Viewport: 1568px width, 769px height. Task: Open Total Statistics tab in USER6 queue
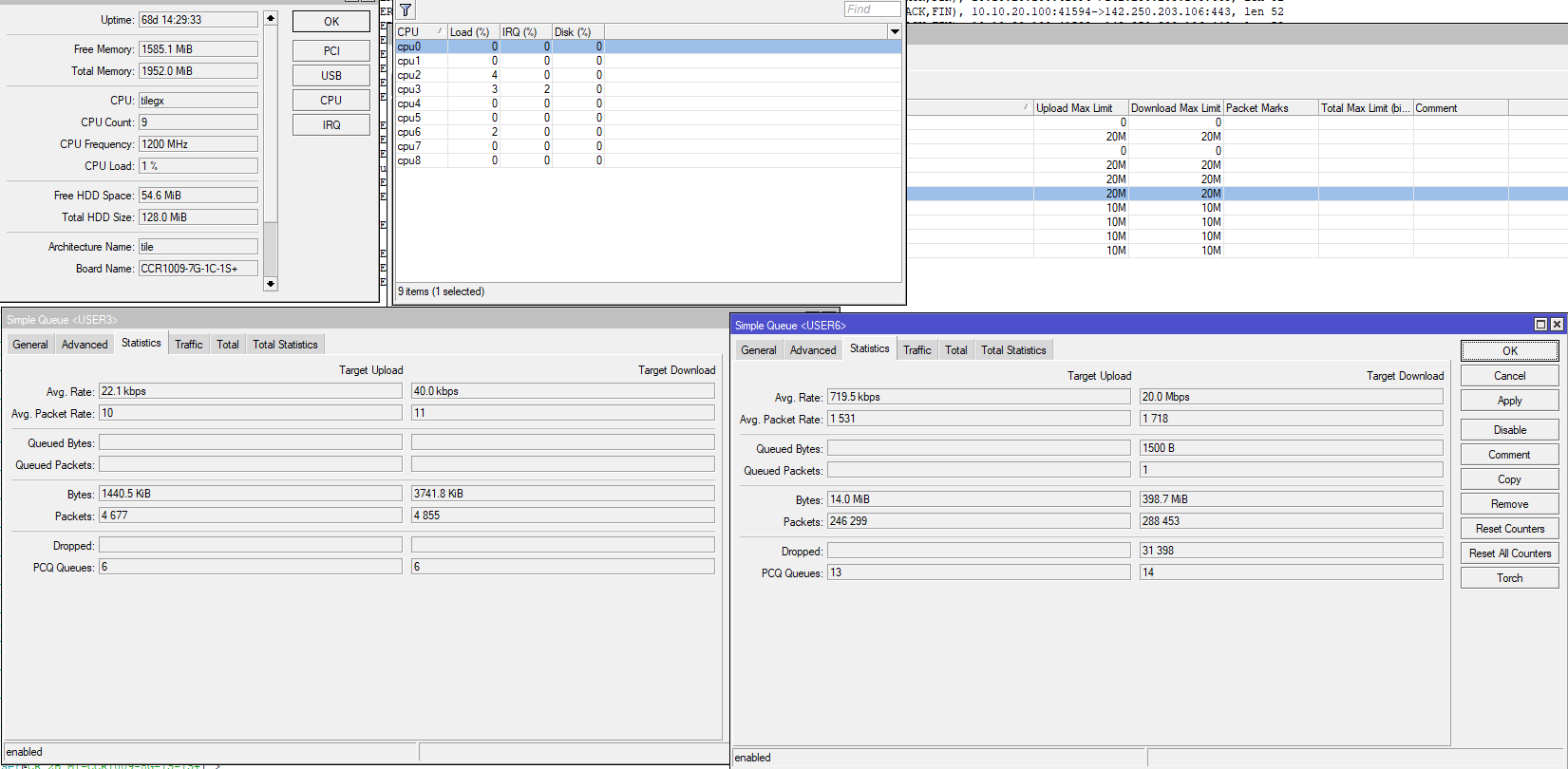point(1013,350)
